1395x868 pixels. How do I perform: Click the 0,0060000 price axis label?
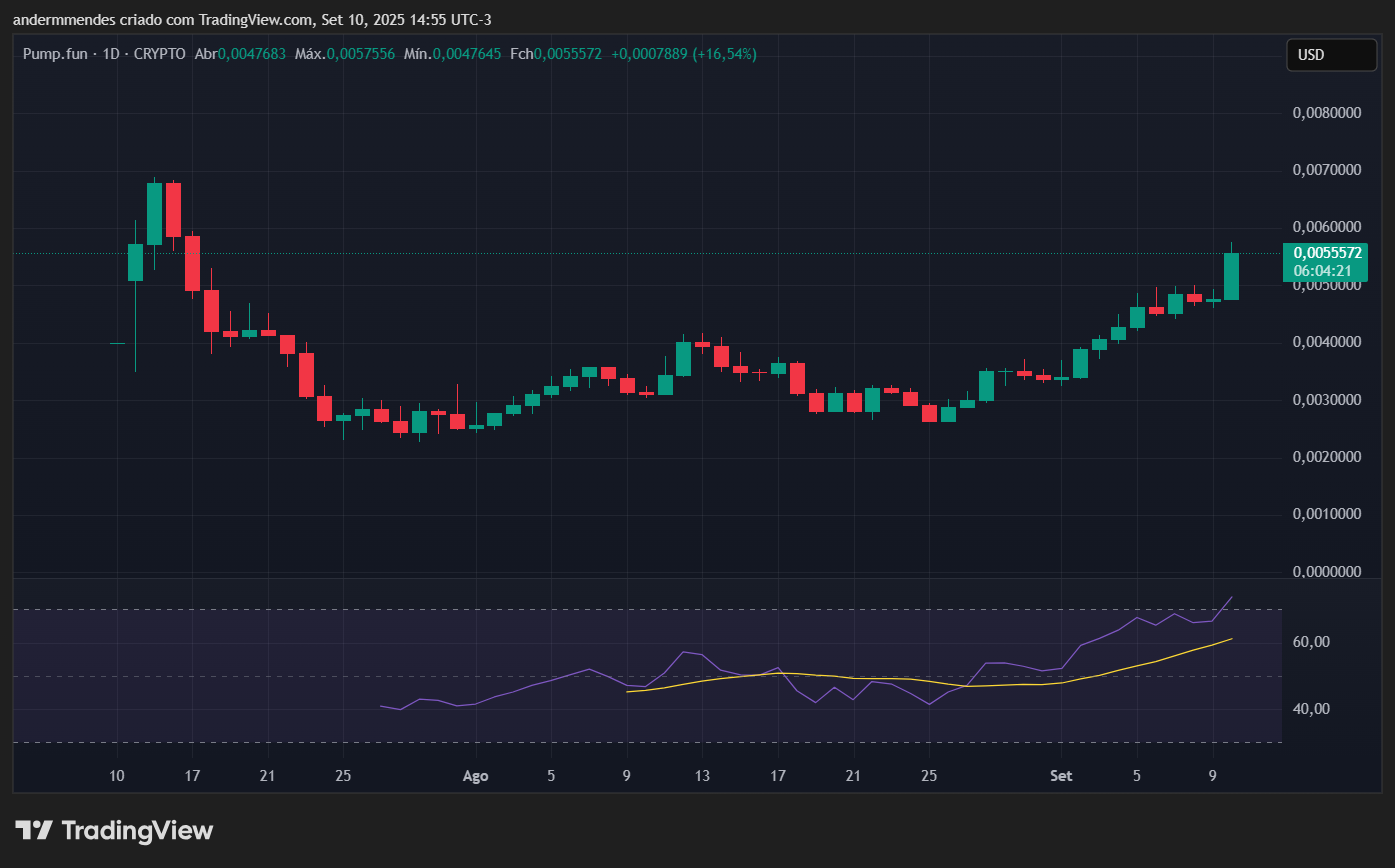1327,228
